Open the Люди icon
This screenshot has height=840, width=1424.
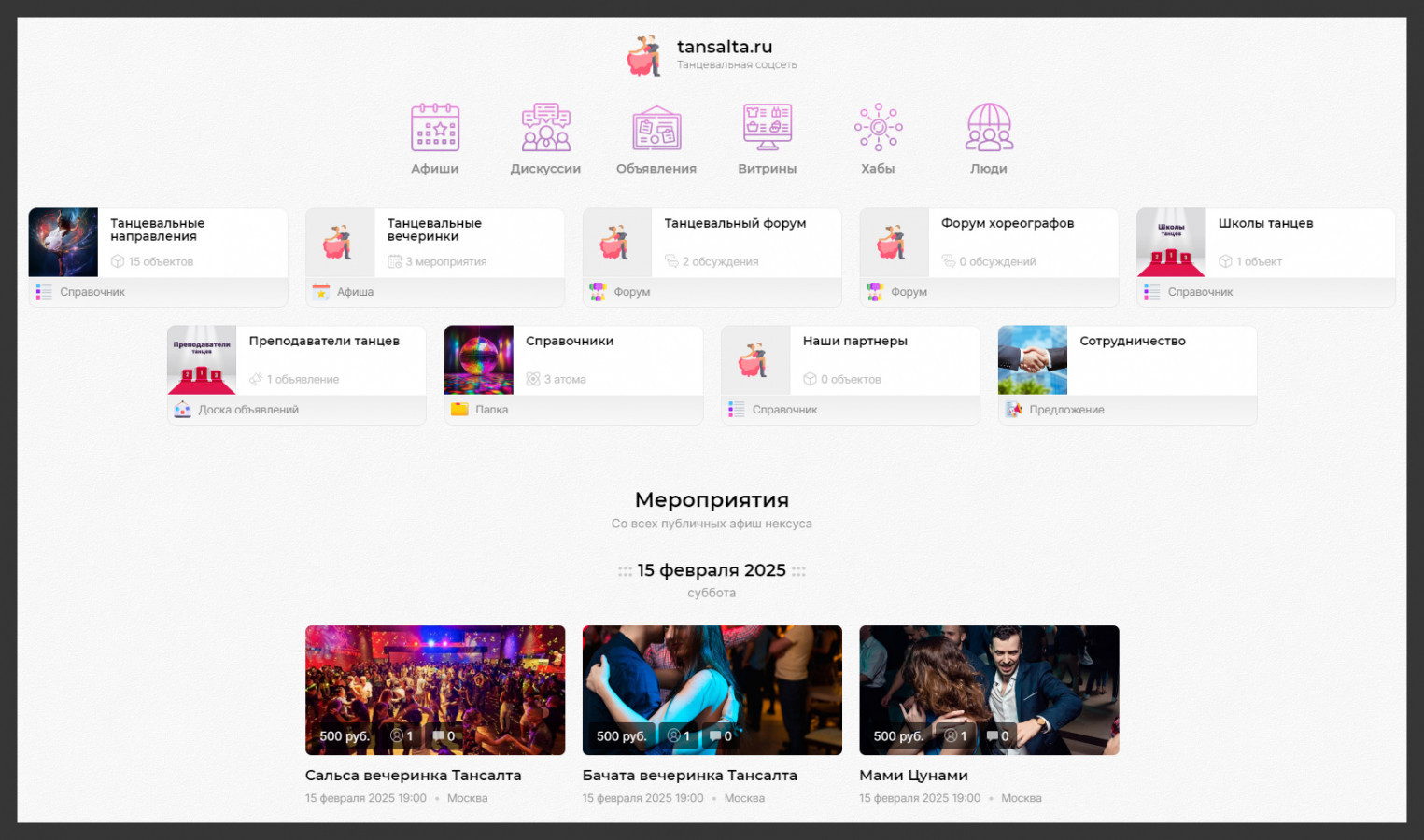[989, 128]
